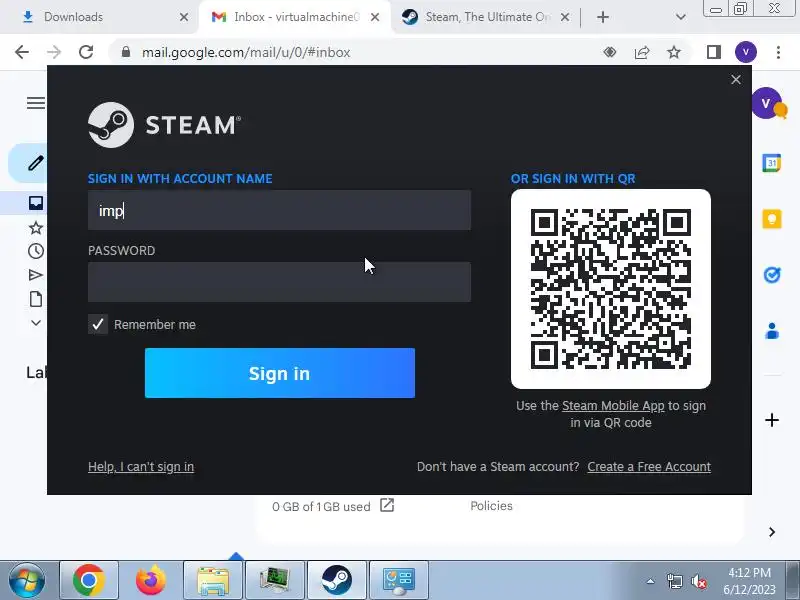The height and width of the screenshot is (600, 800).
Task: Click the Steam logo in the dialog
Action: coord(164,125)
